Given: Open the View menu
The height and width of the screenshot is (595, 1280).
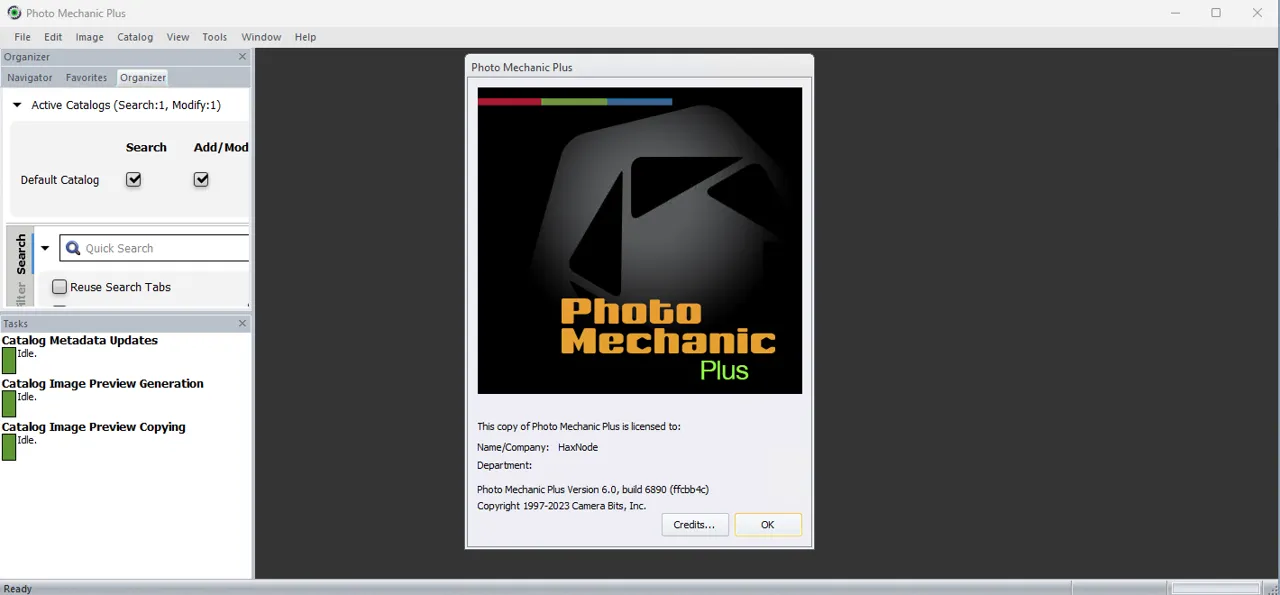Looking at the screenshot, I should (x=178, y=37).
